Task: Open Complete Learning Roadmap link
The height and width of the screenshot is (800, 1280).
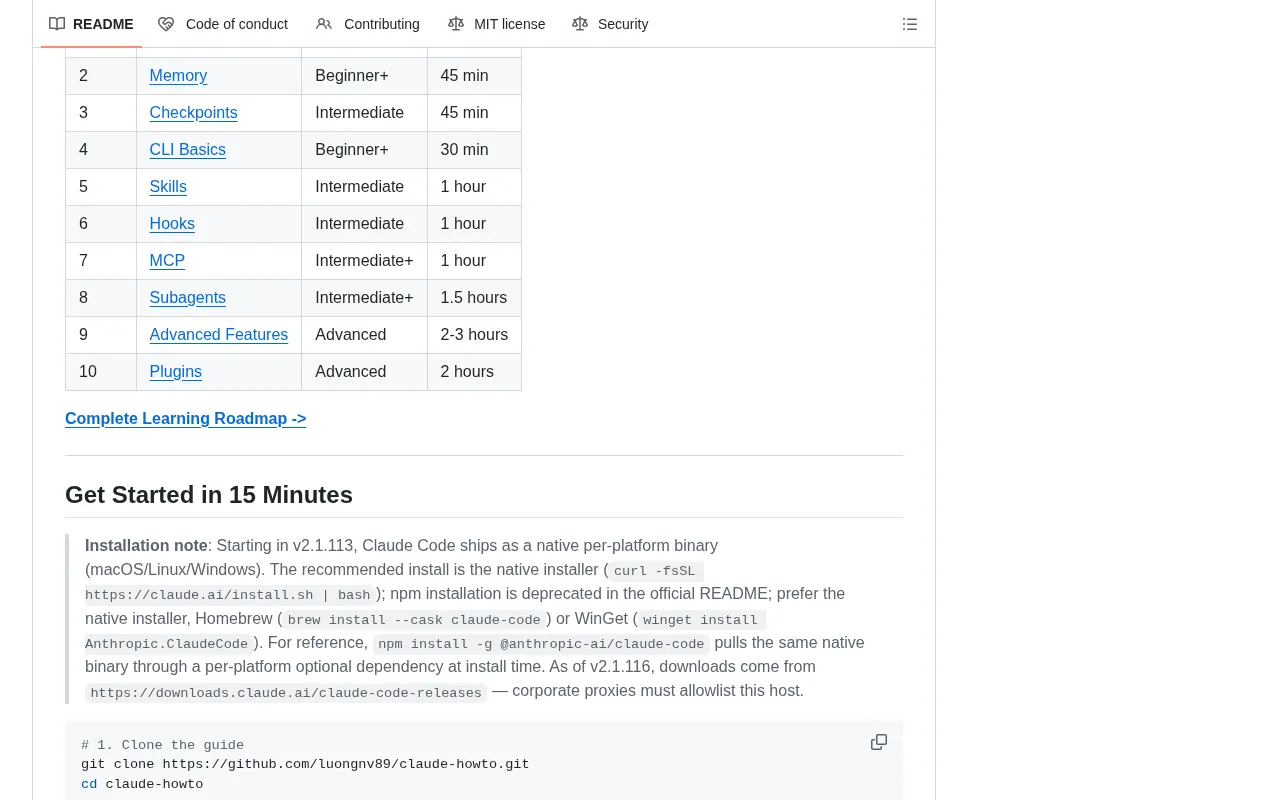Action: click(x=185, y=418)
